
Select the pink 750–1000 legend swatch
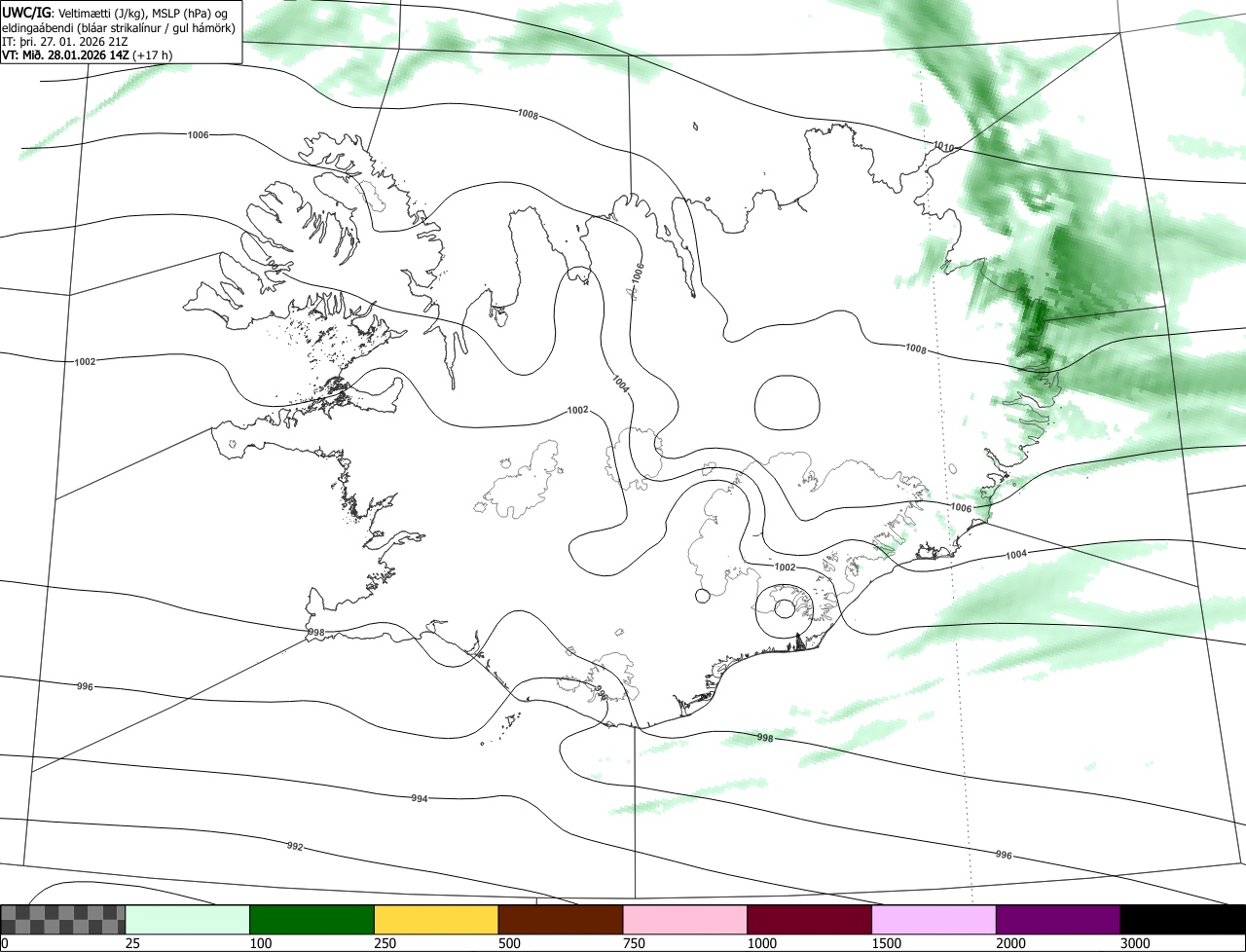[684, 920]
